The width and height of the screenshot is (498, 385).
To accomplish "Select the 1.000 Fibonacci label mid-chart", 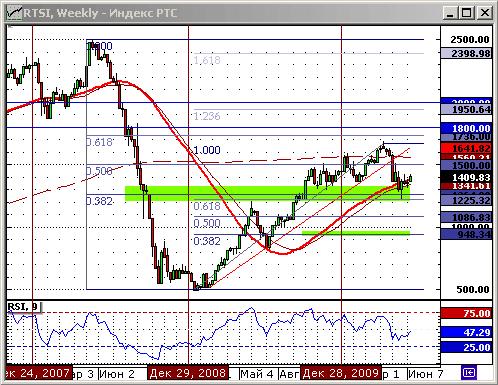I will point(207,150).
